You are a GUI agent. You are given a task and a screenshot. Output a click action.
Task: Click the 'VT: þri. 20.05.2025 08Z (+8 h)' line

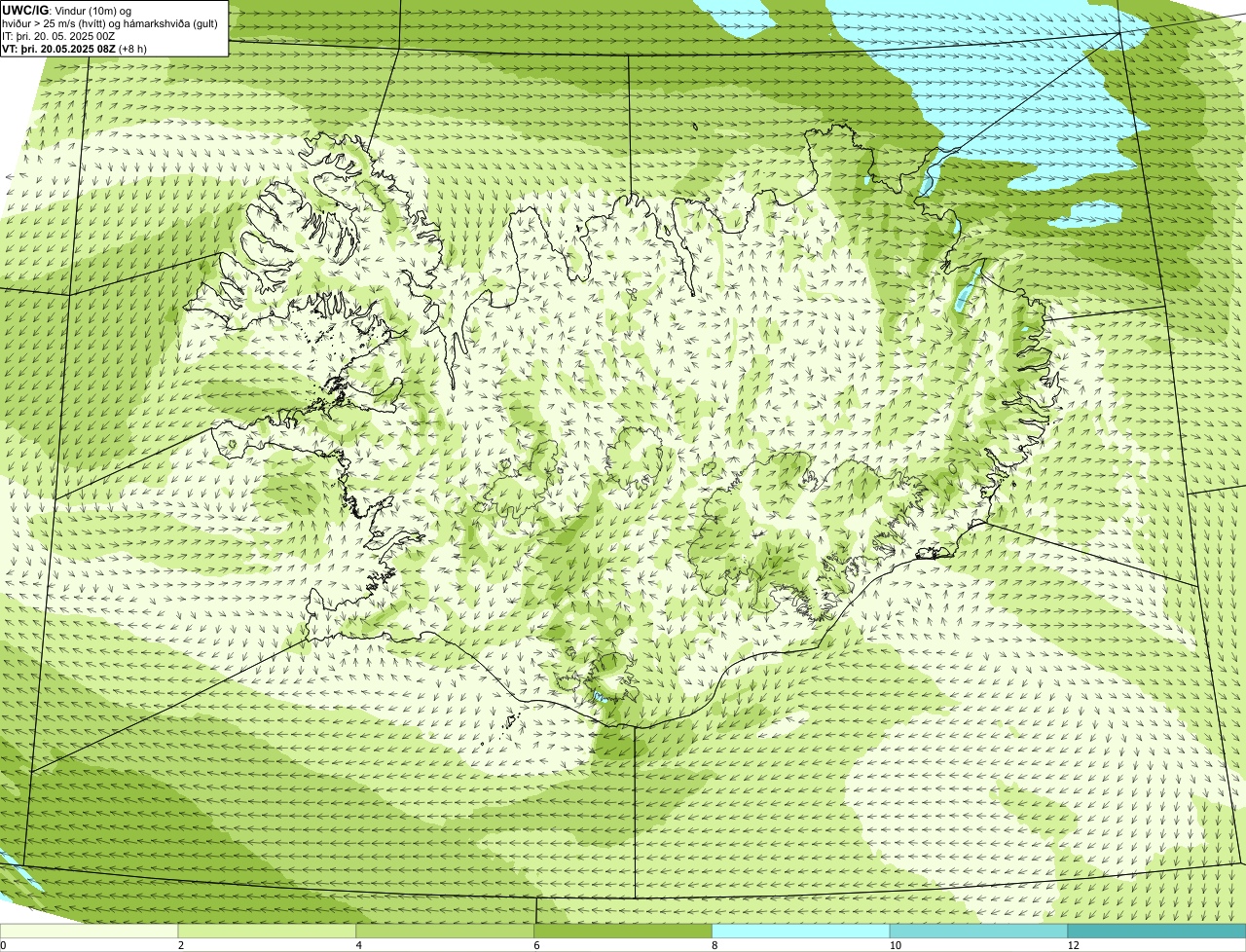[75, 49]
